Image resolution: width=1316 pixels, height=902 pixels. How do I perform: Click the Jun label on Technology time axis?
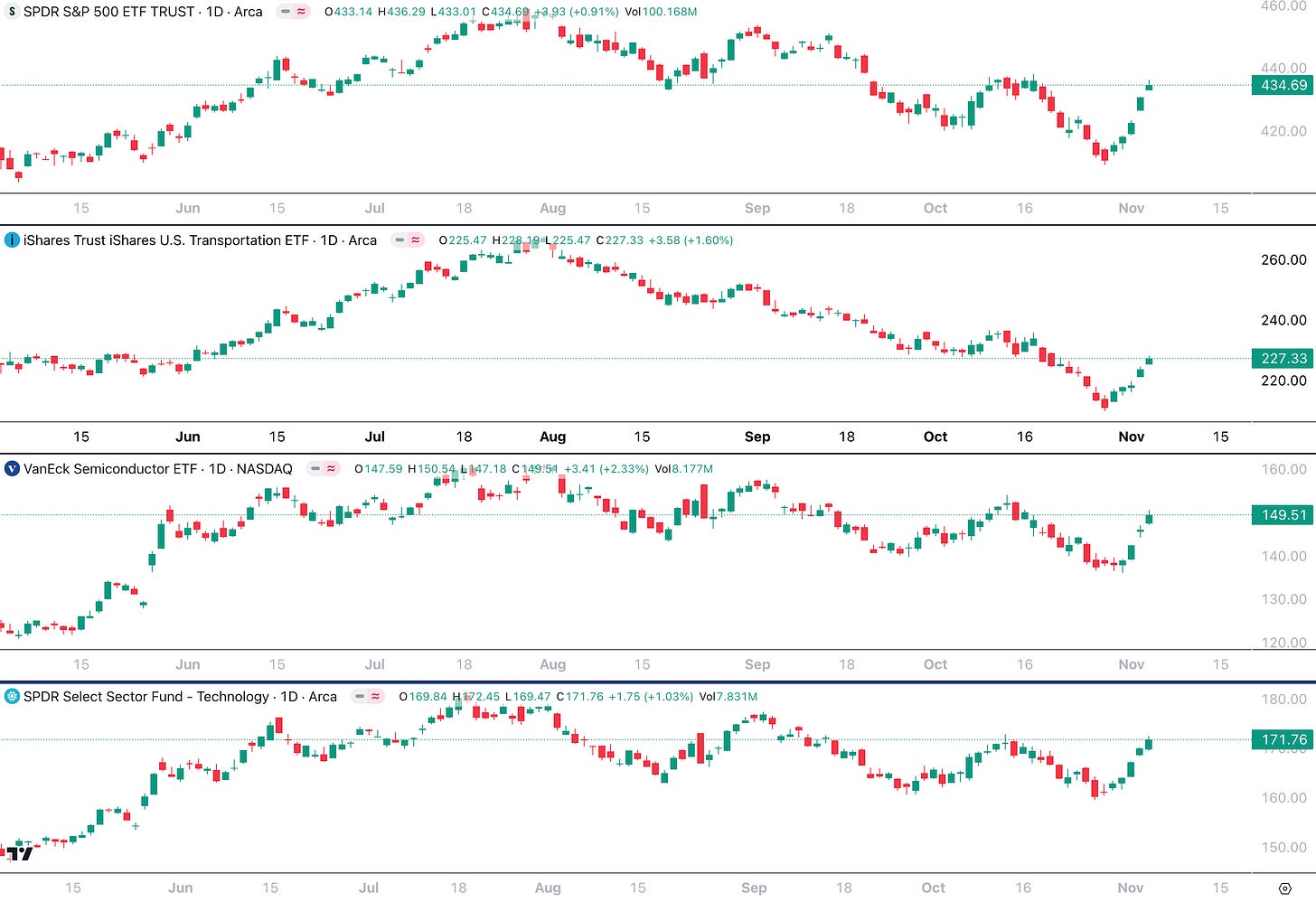click(180, 888)
